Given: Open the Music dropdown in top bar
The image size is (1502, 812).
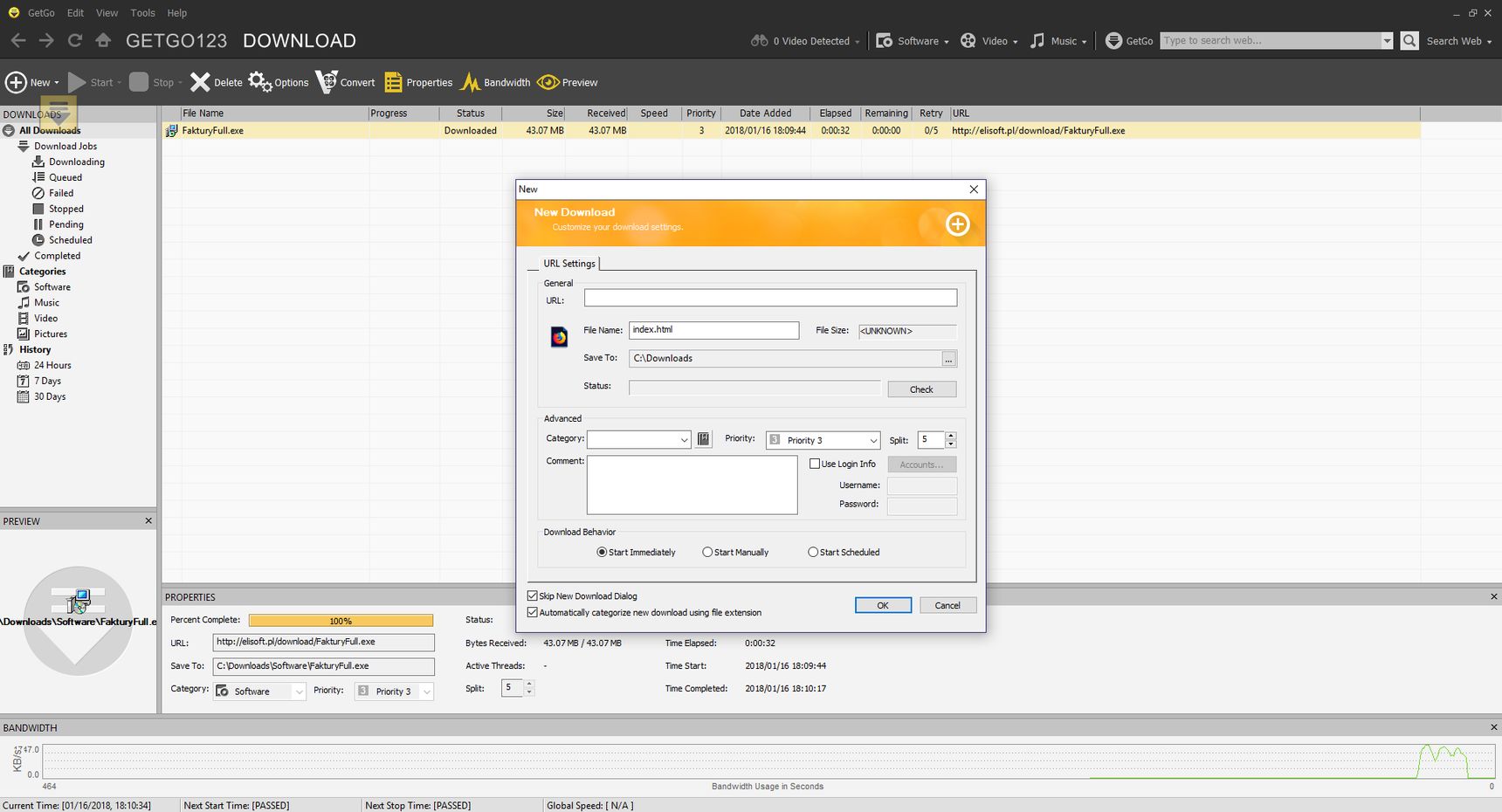Looking at the screenshot, I should [x=1058, y=40].
